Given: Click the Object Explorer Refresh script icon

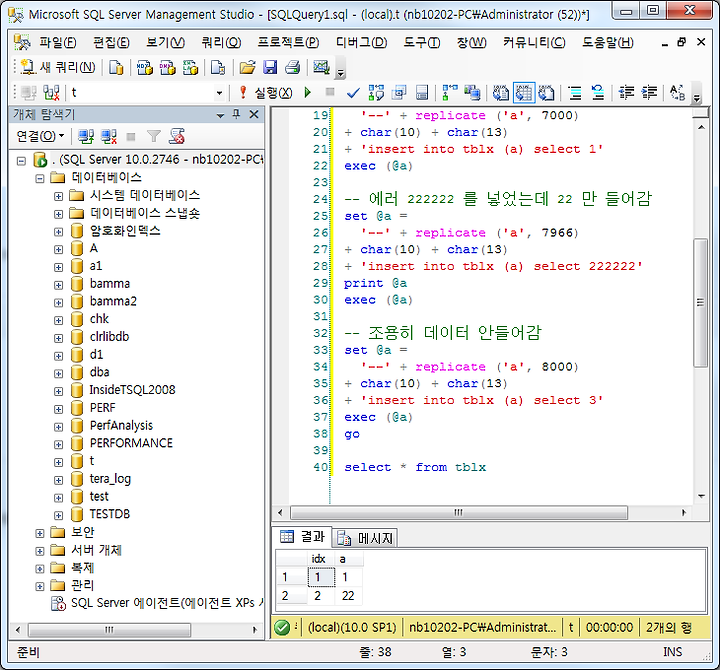Looking at the screenshot, I should (x=177, y=136).
